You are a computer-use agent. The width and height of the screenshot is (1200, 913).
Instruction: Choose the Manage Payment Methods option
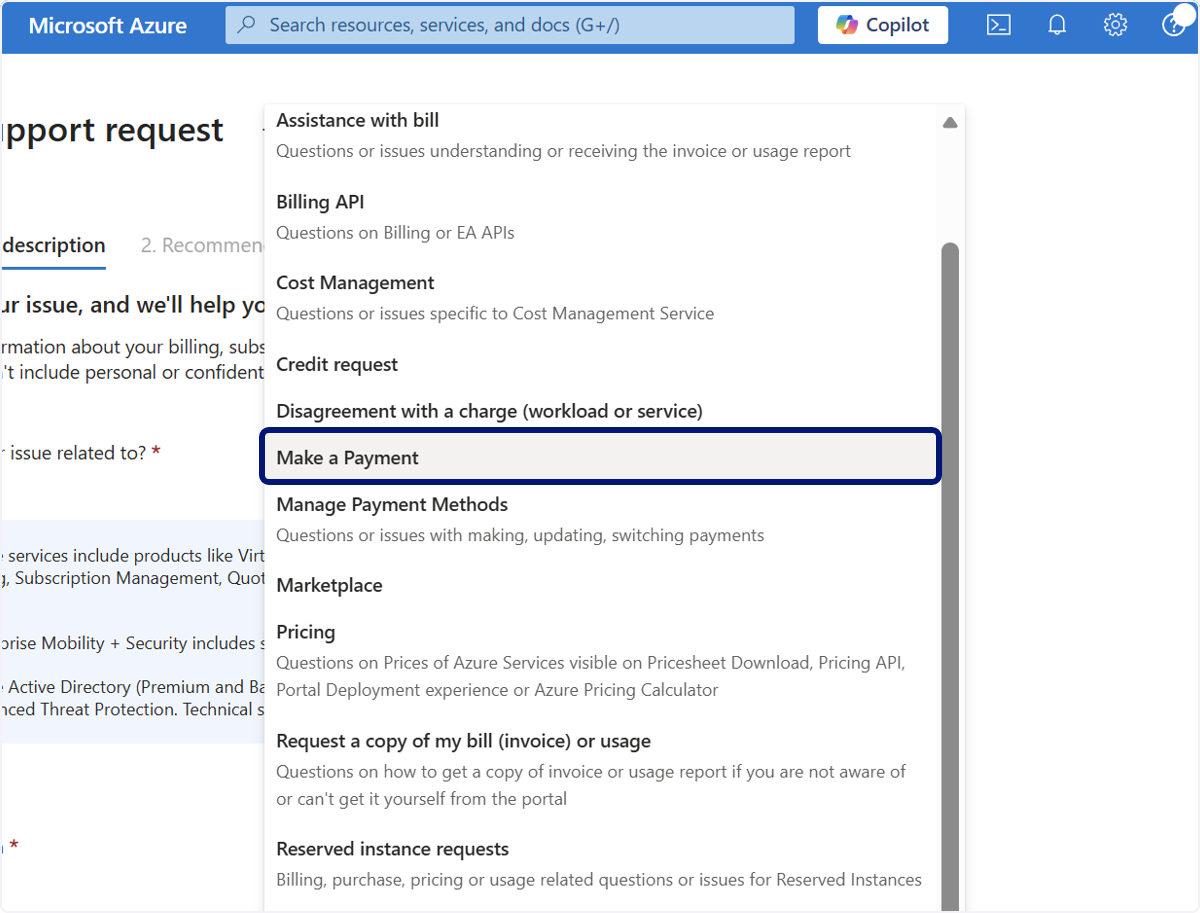602,519
